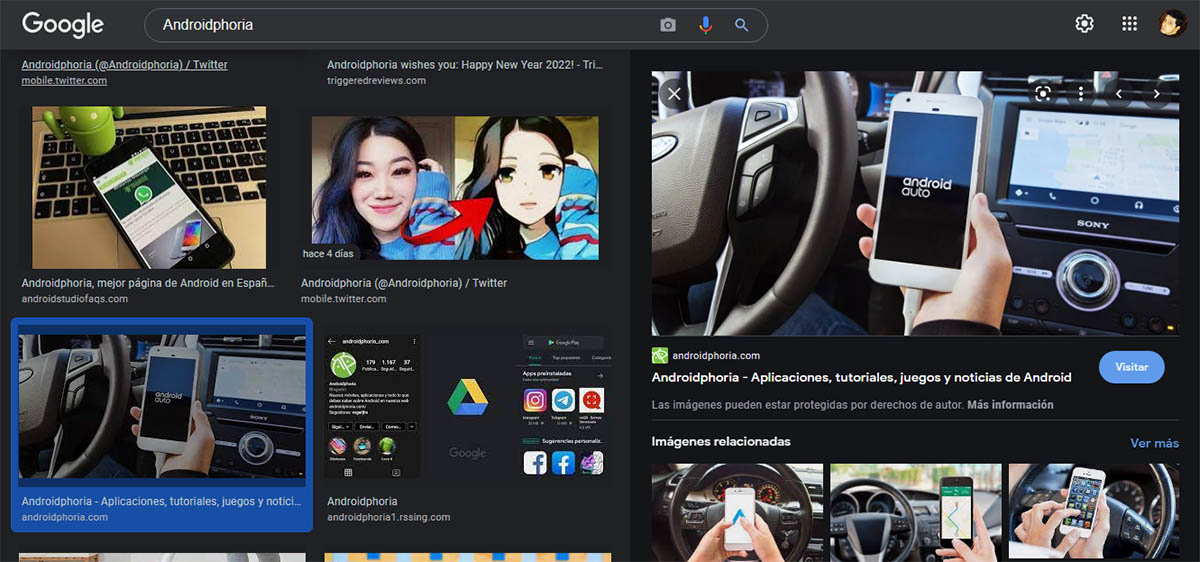The height and width of the screenshot is (562, 1200).
Task: Click the magnifying glass search button
Action: coord(741,25)
